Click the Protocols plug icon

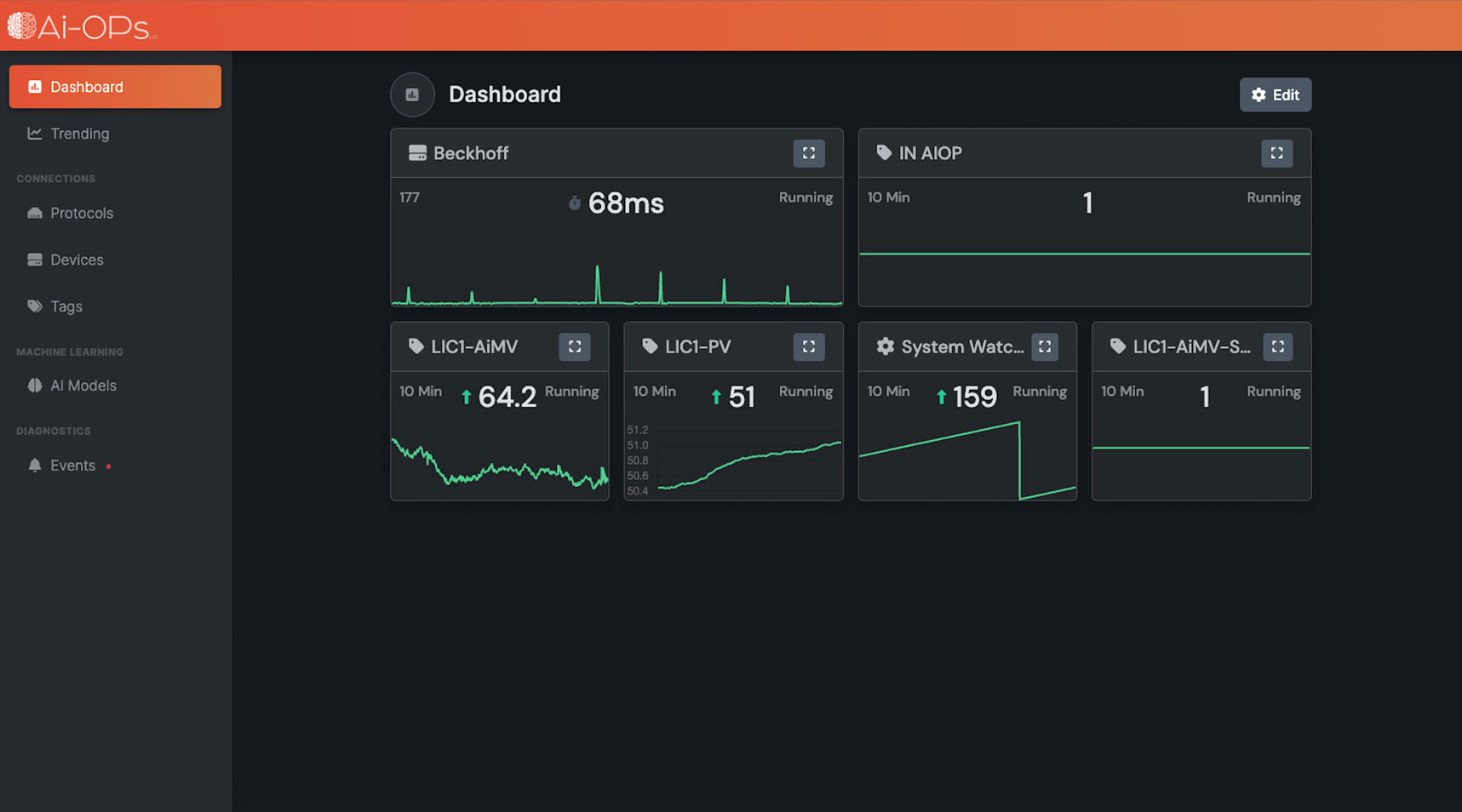(33, 213)
